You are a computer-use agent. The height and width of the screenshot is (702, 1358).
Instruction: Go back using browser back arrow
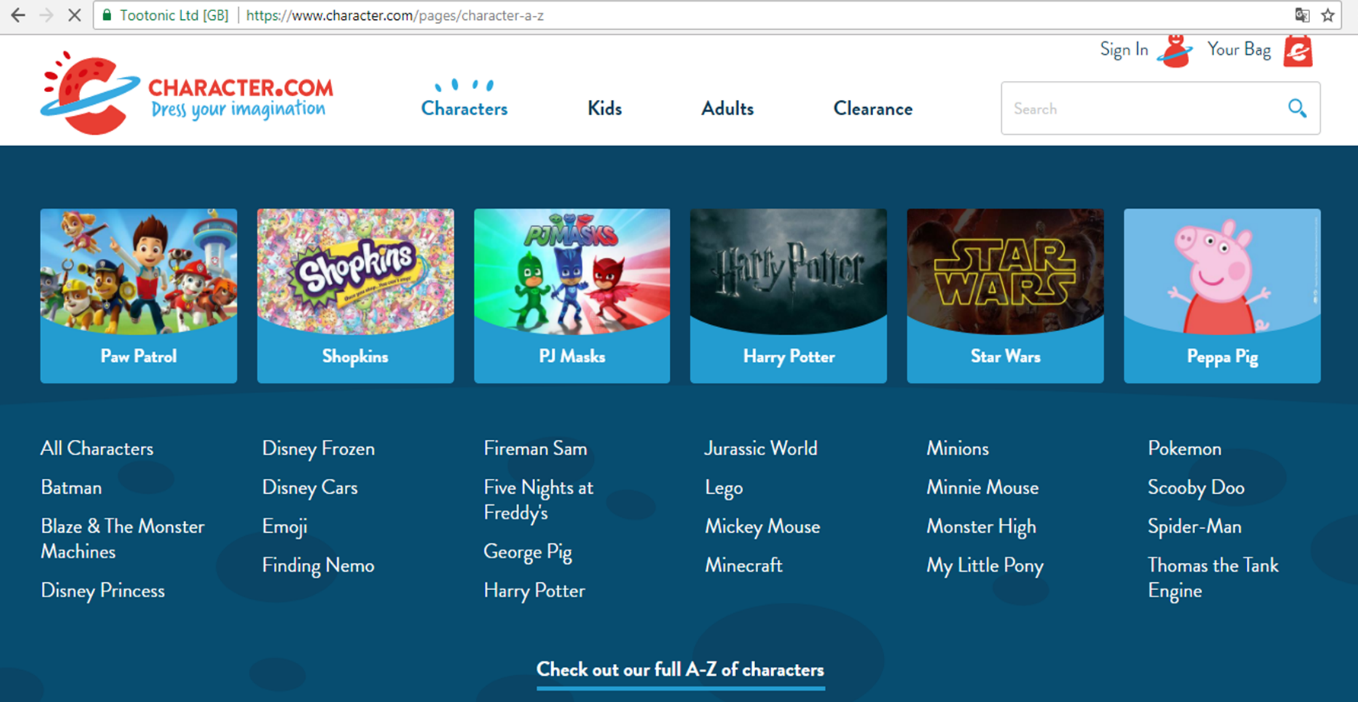click(x=18, y=15)
